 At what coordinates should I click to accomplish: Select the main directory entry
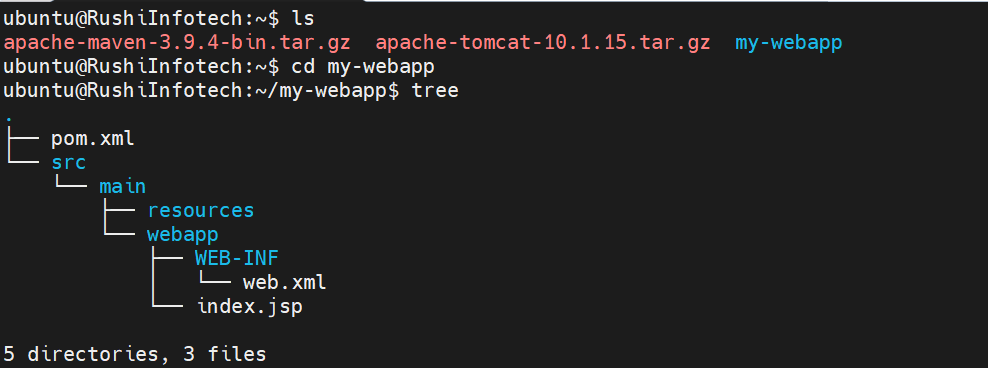tap(122, 187)
